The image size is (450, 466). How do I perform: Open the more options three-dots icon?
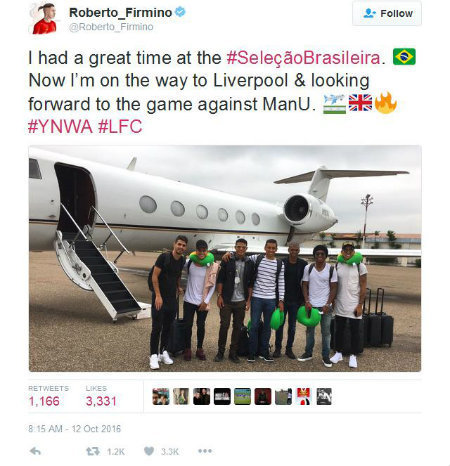coord(205,451)
